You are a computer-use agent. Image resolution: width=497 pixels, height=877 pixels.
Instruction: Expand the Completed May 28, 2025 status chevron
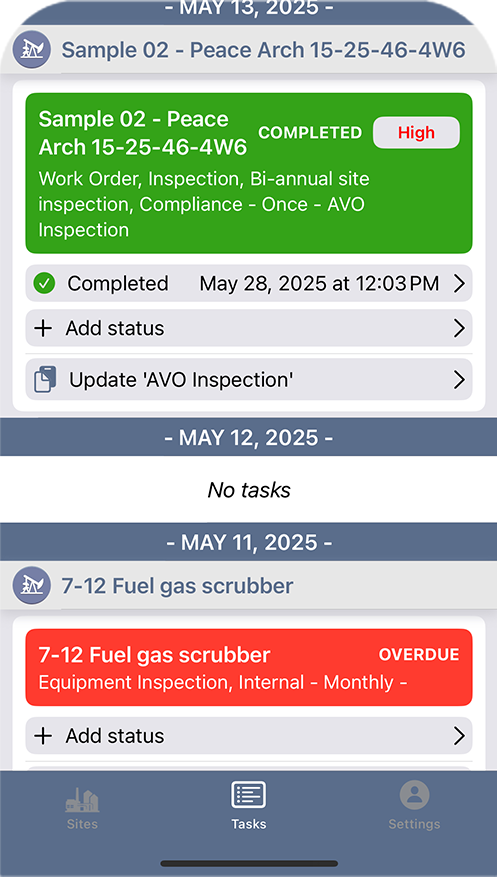[459, 284]
